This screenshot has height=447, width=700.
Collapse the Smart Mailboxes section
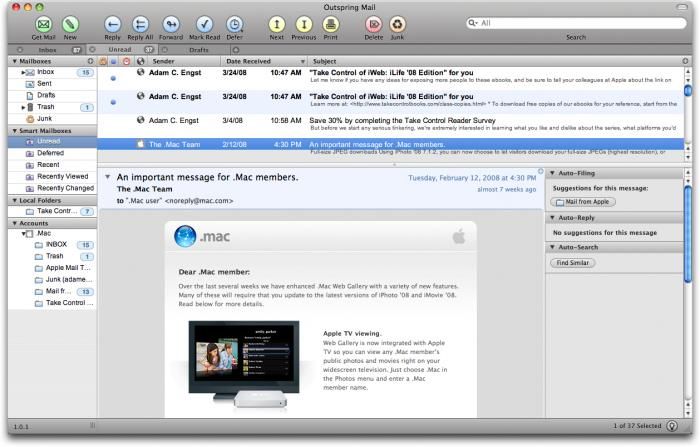(x=15, y=131)
